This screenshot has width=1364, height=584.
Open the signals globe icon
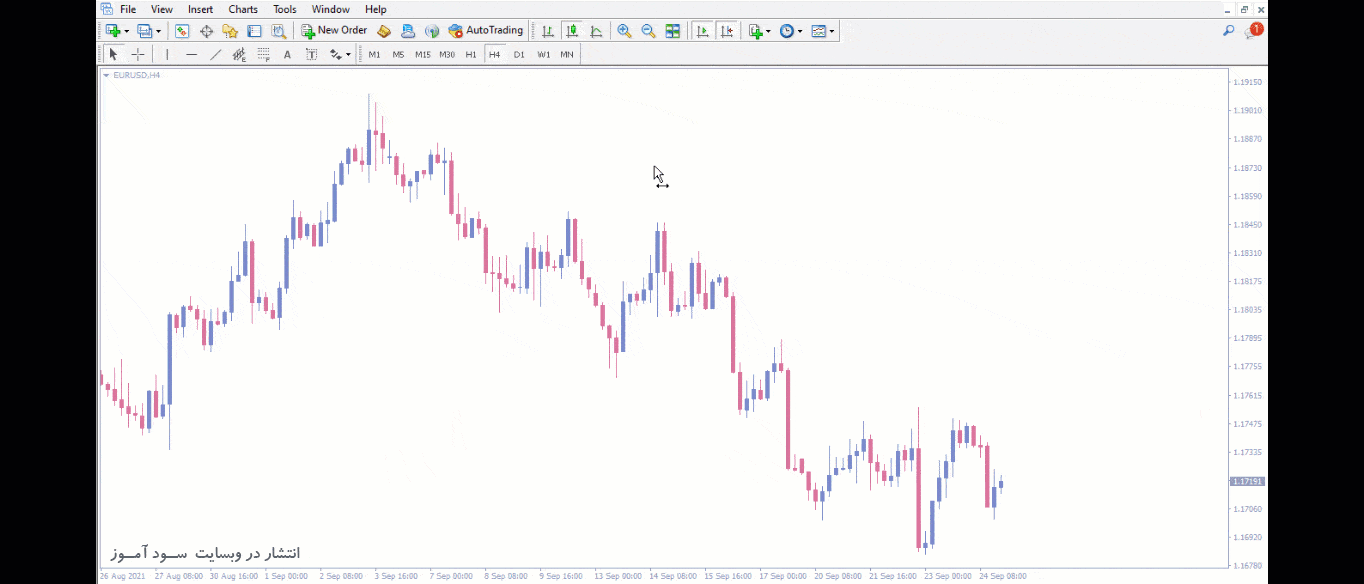point(431,31)
